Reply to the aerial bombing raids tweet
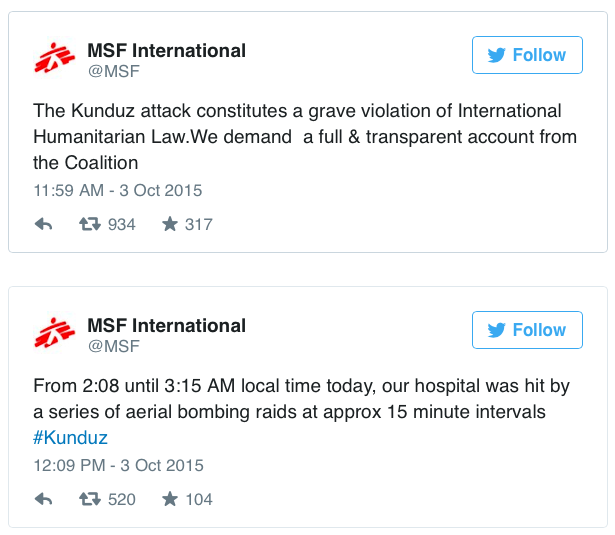The image size is (615, 535). [43, 499]
